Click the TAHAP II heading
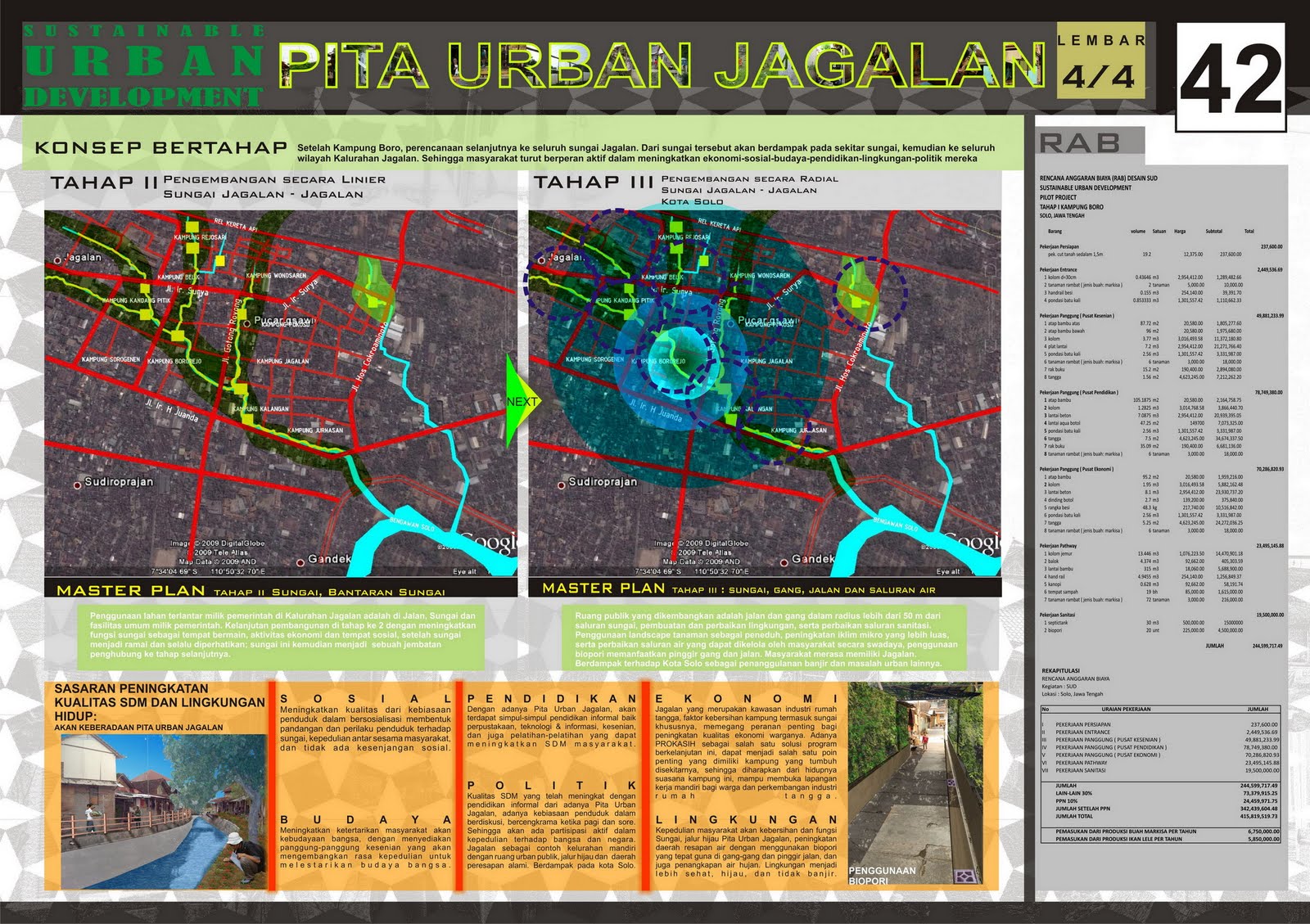 click(x=104, y=183)
